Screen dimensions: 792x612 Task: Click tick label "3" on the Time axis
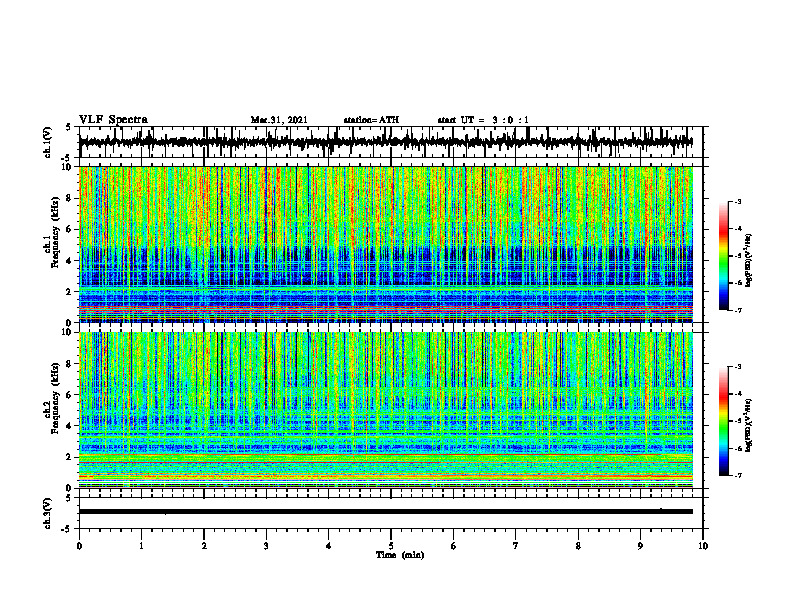coord(266,546)
